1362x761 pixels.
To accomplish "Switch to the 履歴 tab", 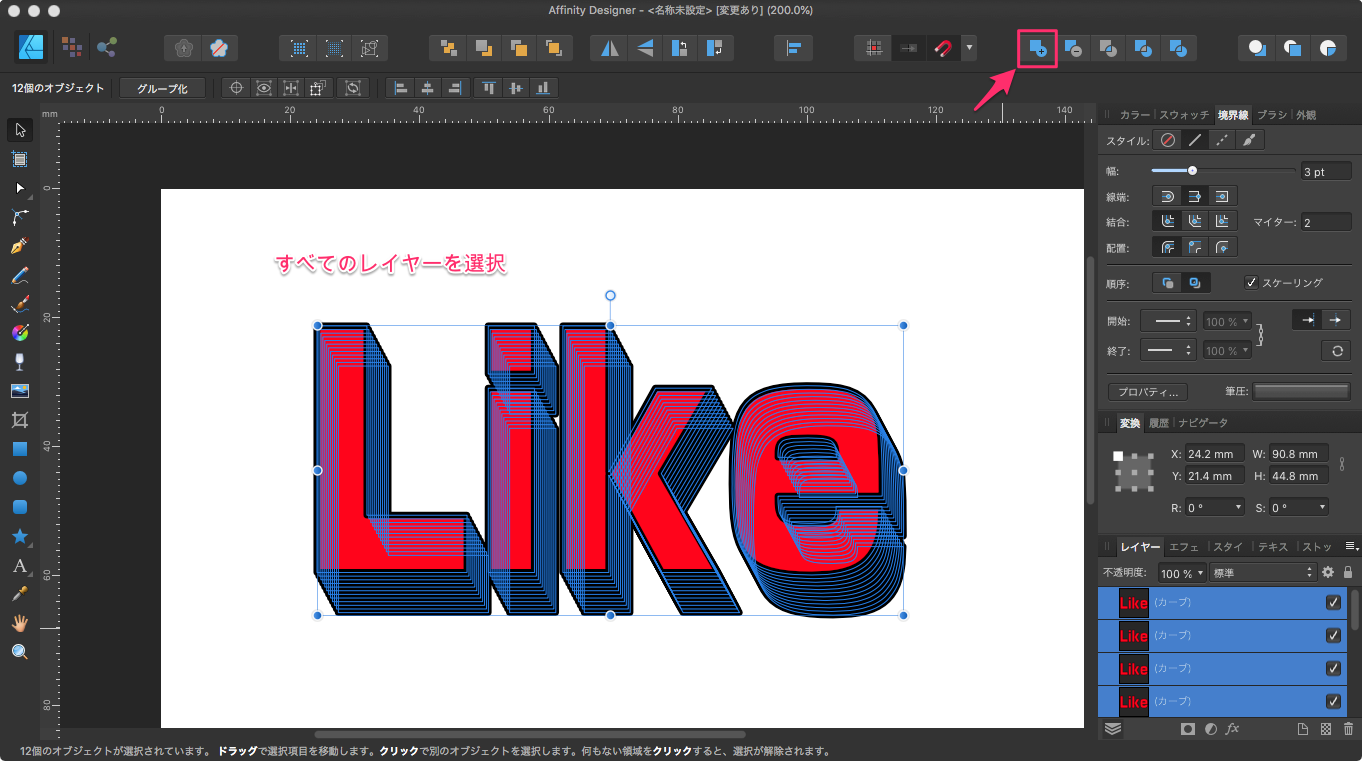I will pos(1158,423).
